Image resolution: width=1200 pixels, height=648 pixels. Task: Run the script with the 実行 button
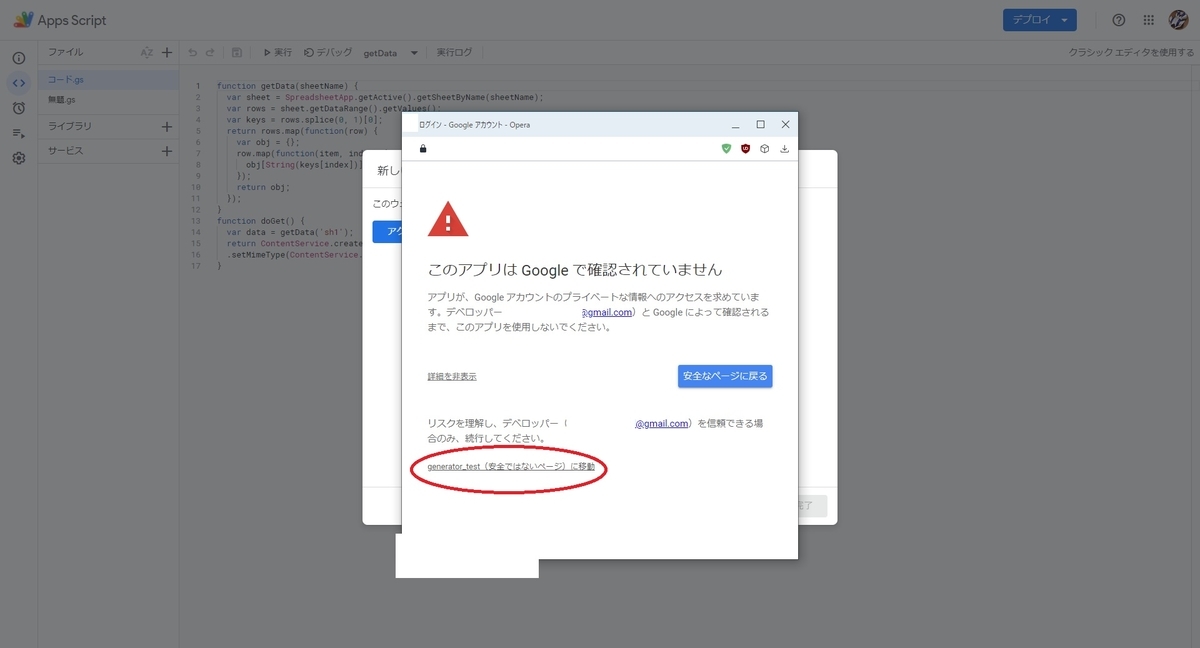277,52
